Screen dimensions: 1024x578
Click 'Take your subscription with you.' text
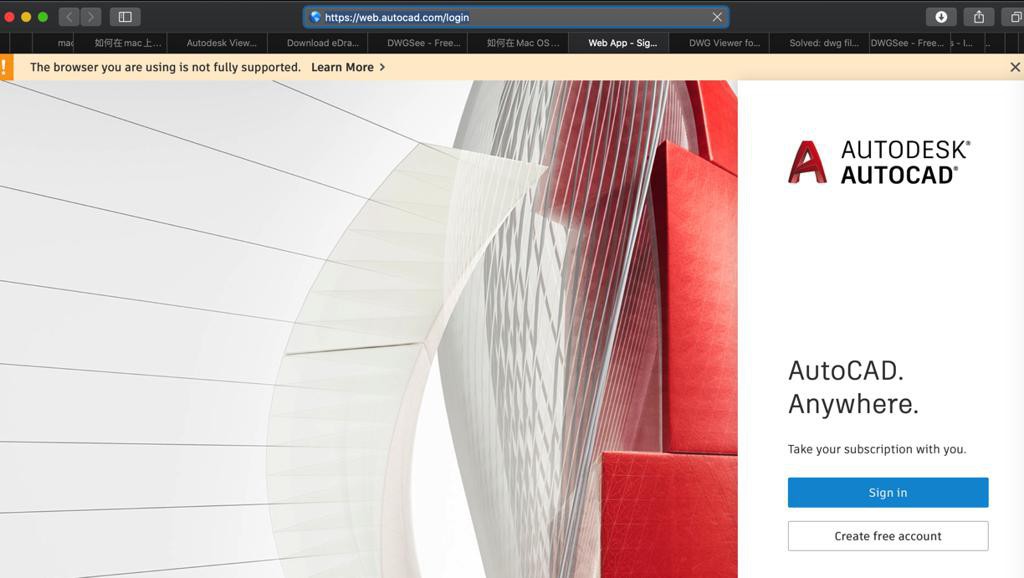click(x=876, y=449)
